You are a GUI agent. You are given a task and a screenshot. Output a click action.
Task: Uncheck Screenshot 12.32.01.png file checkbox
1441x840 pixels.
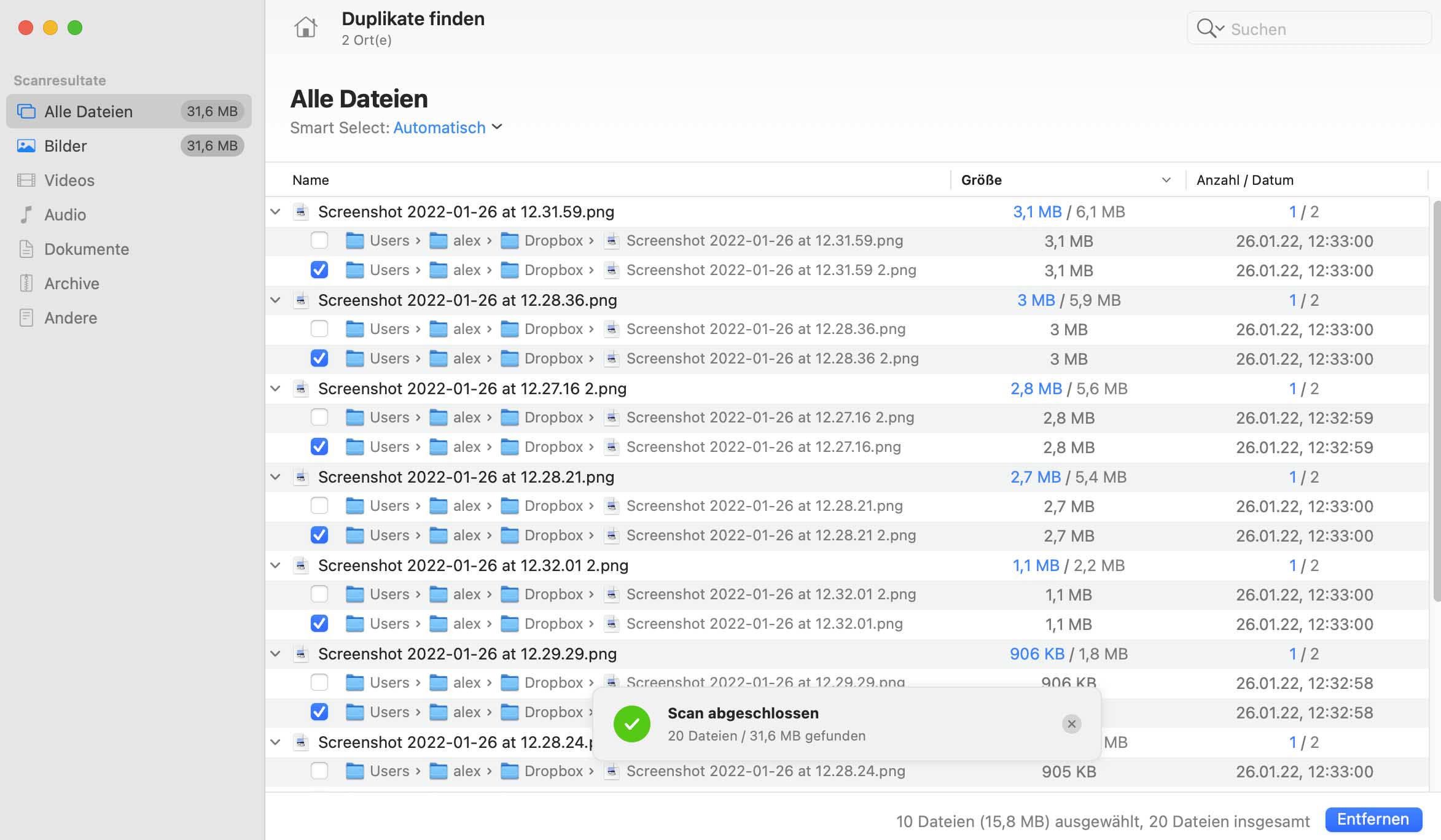click(319, 623)
